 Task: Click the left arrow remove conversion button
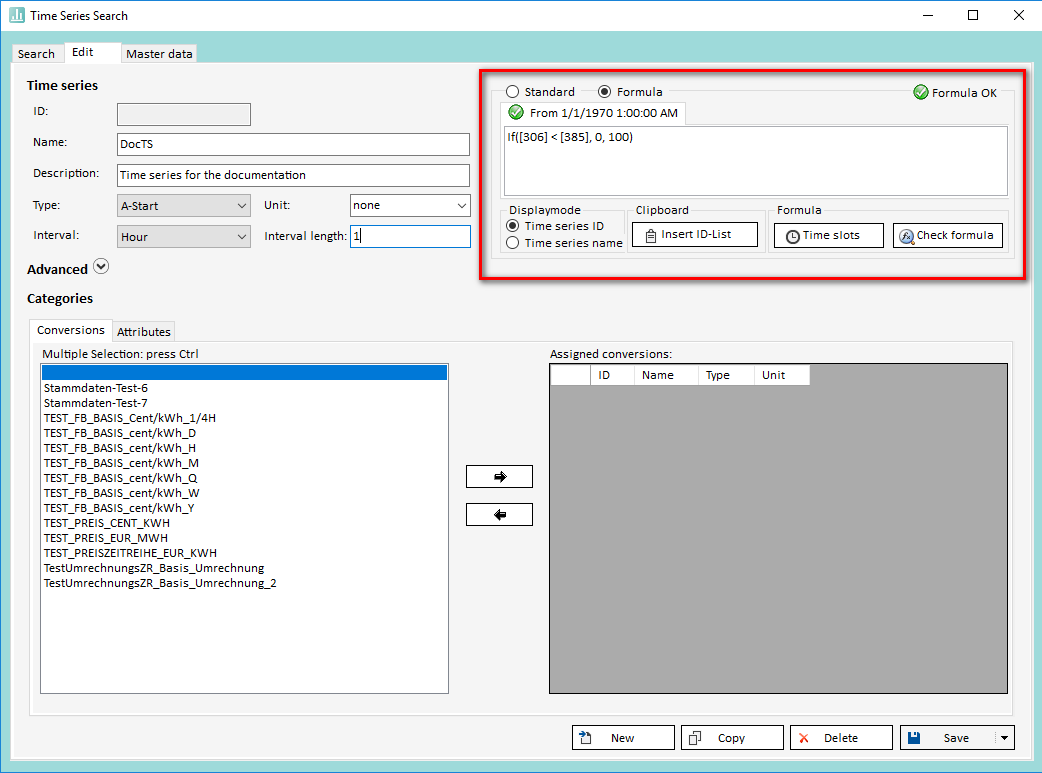point(499,514)
